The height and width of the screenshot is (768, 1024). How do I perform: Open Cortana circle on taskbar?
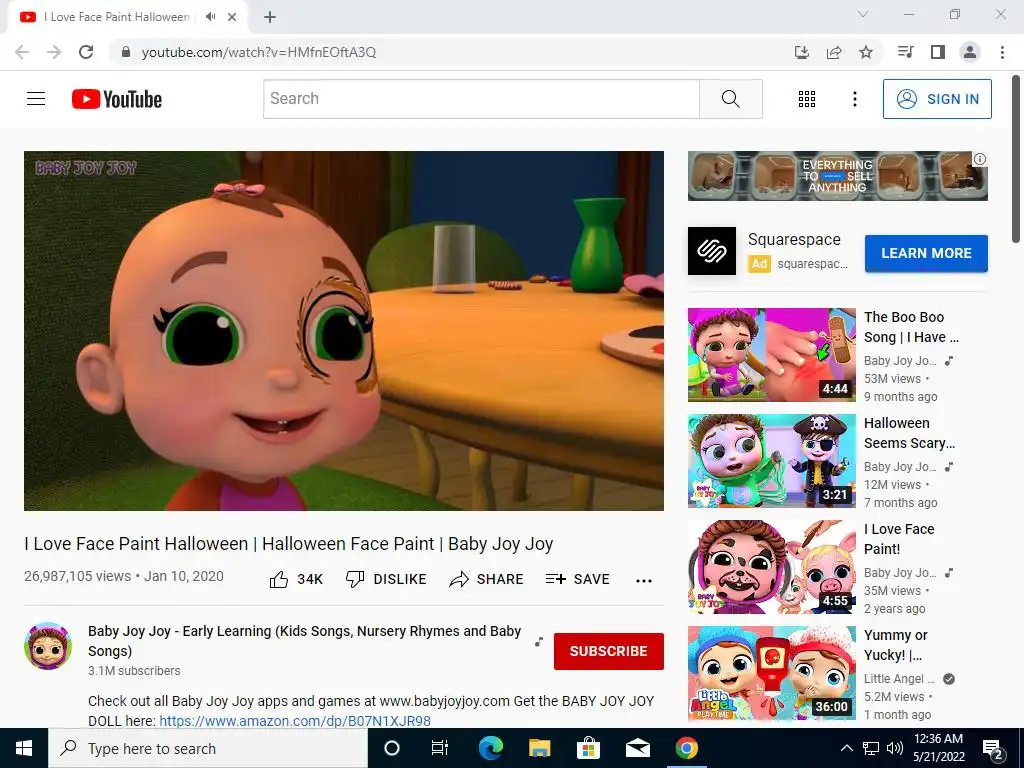[392, 748]
